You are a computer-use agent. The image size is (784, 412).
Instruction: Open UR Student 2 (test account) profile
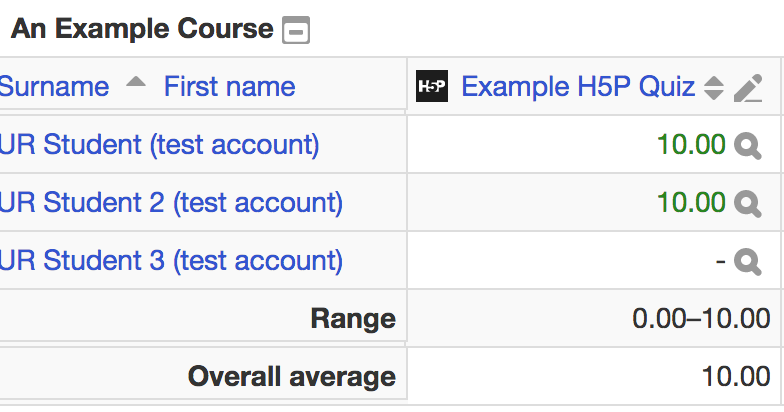pos(171,203)
